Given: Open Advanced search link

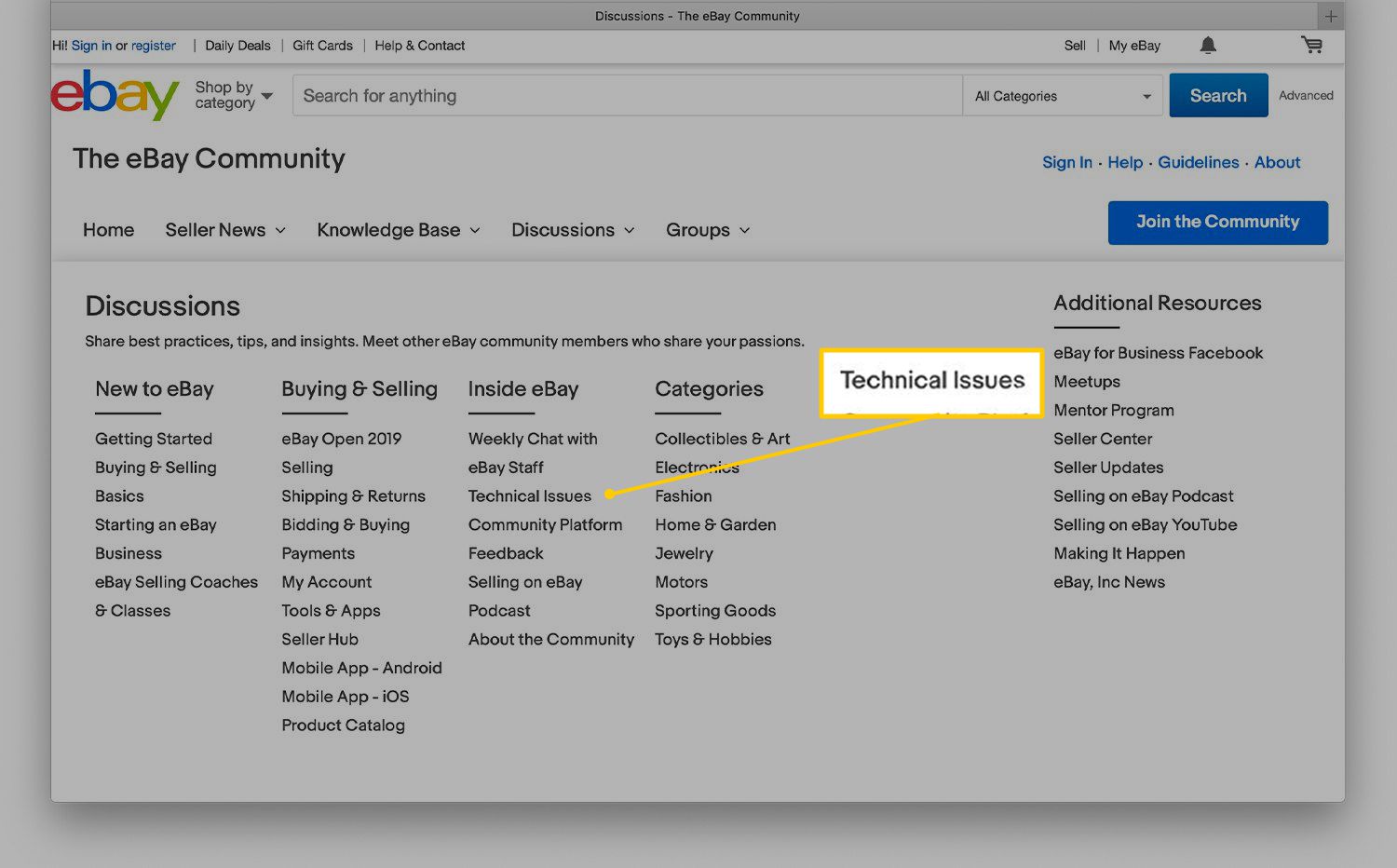Looking at the screenshot, I should coord(1306,95).
